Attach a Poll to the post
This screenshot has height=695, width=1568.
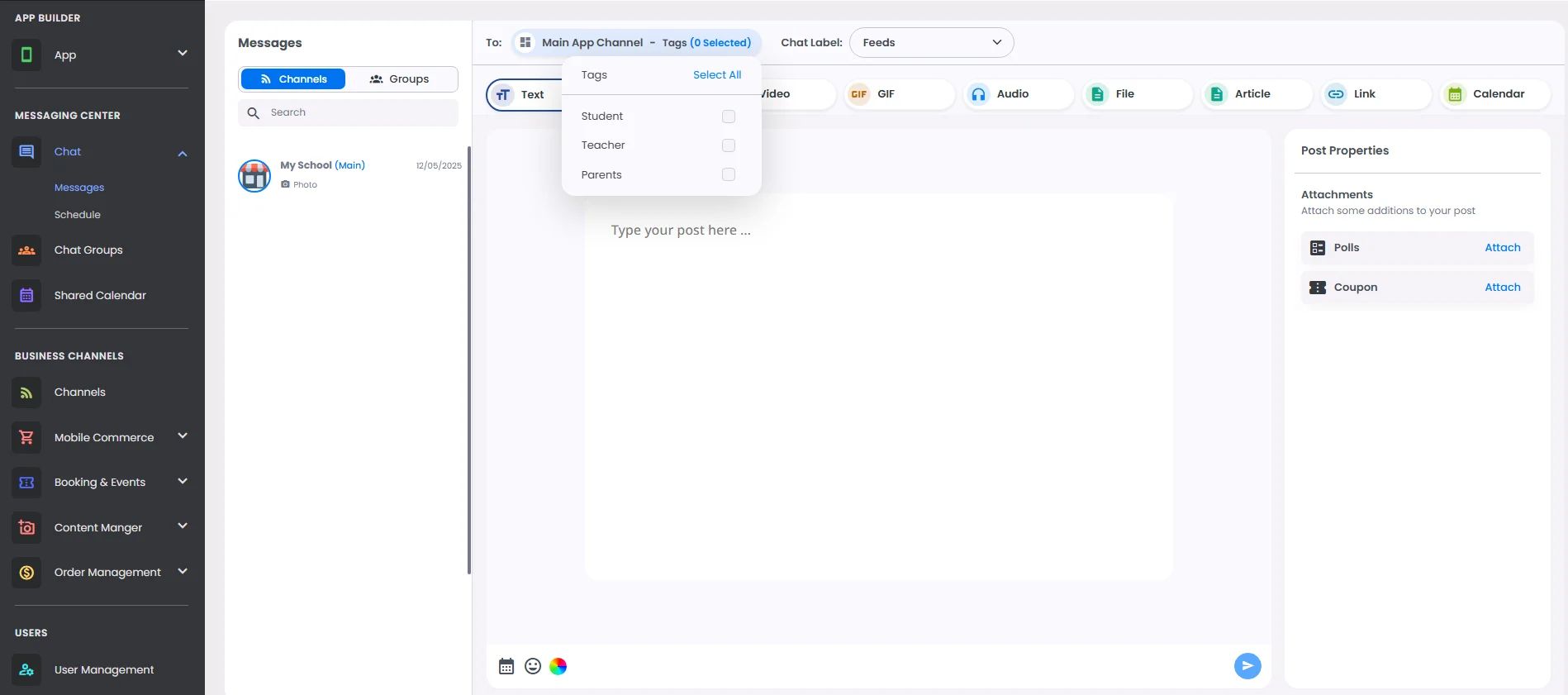point(1502,247)
